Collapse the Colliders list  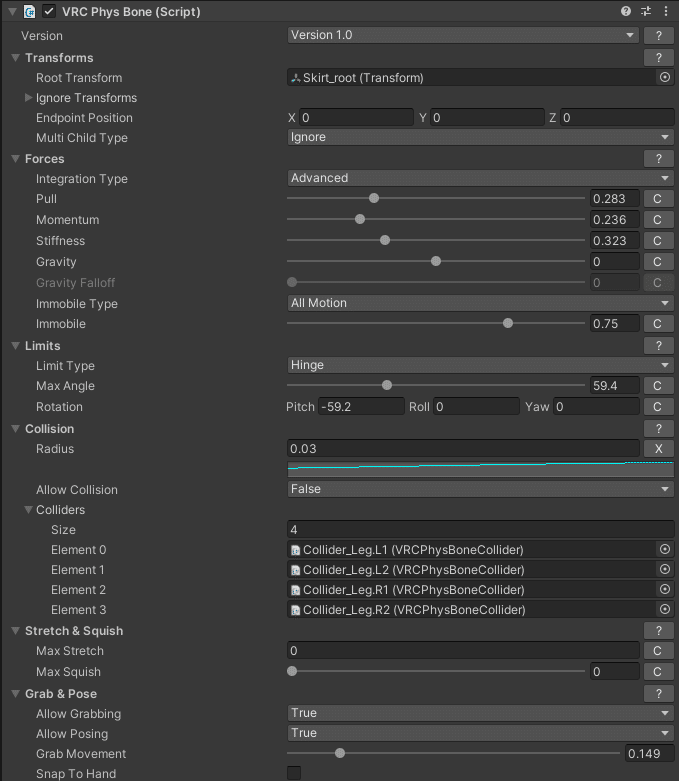tap(29, 510)
